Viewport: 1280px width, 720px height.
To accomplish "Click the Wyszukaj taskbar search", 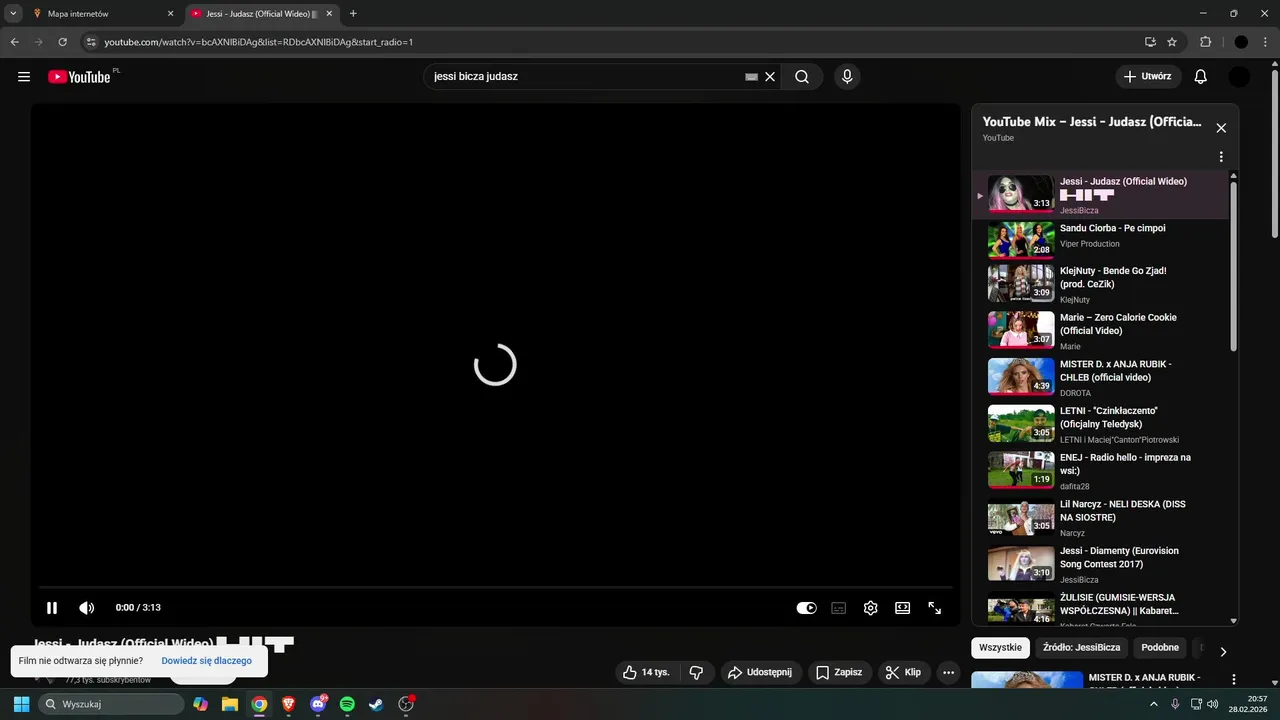I will (109, 704).
